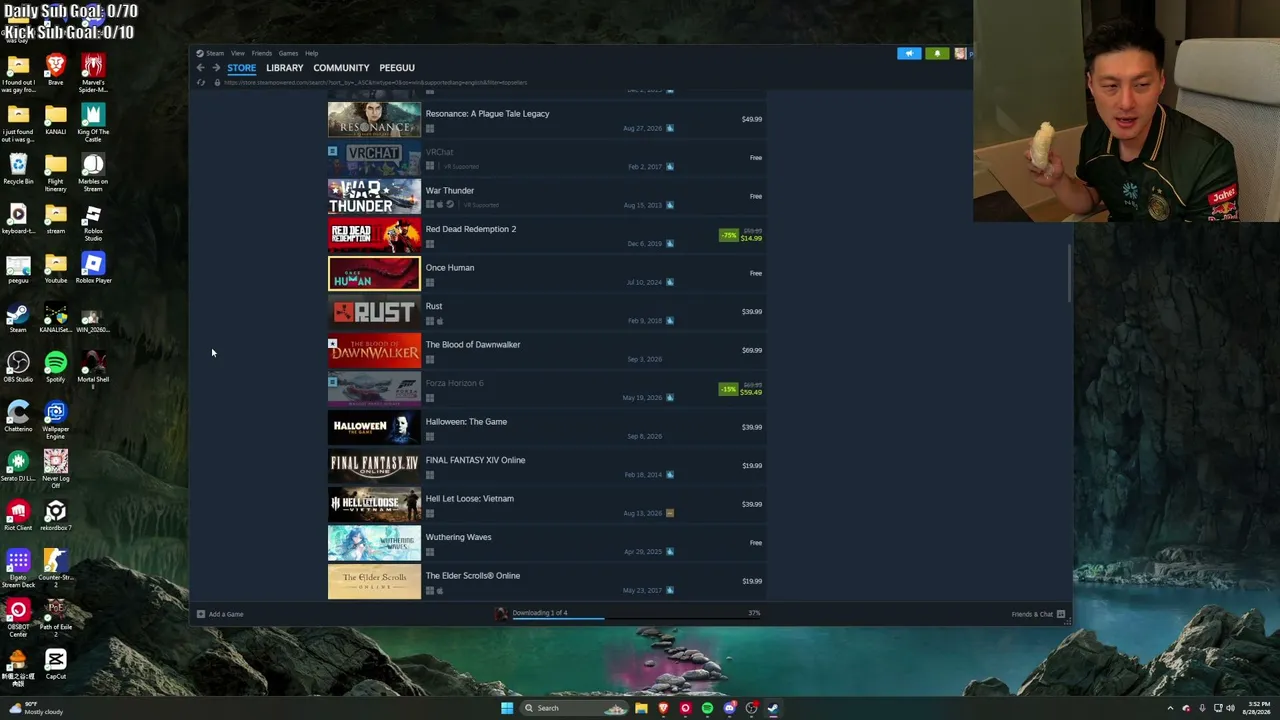This screenshot has height=720, width=1280.
Task: Click Add a Game in Steam
Action: coord(220,614)
